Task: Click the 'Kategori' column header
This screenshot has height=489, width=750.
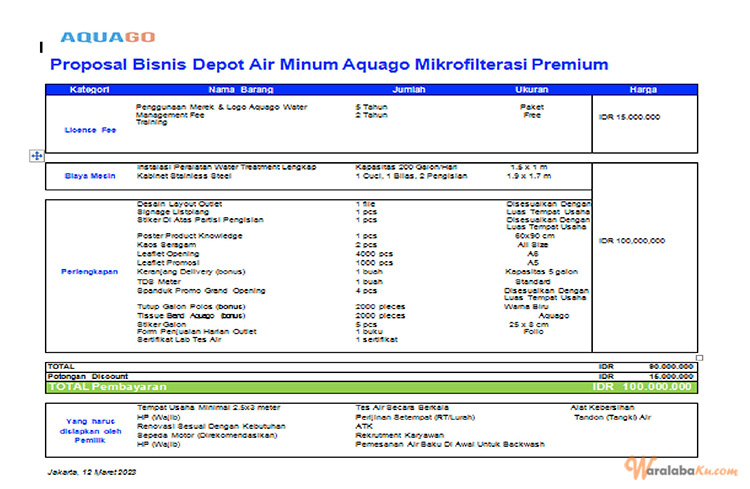Action: (89, 89)
